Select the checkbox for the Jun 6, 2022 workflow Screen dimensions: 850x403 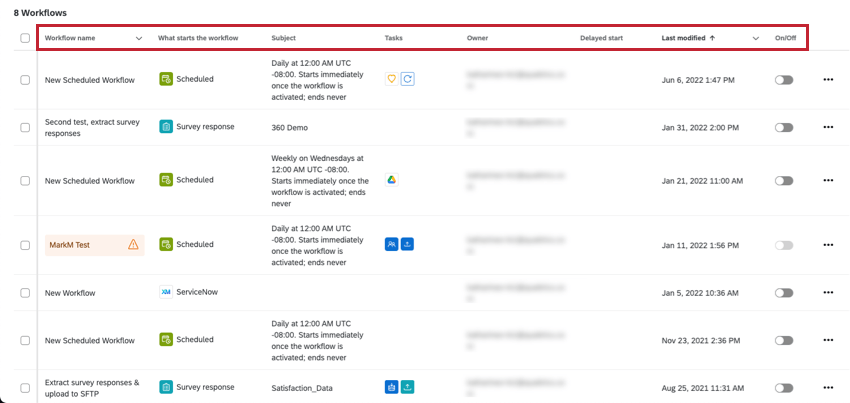click(25, 80)
